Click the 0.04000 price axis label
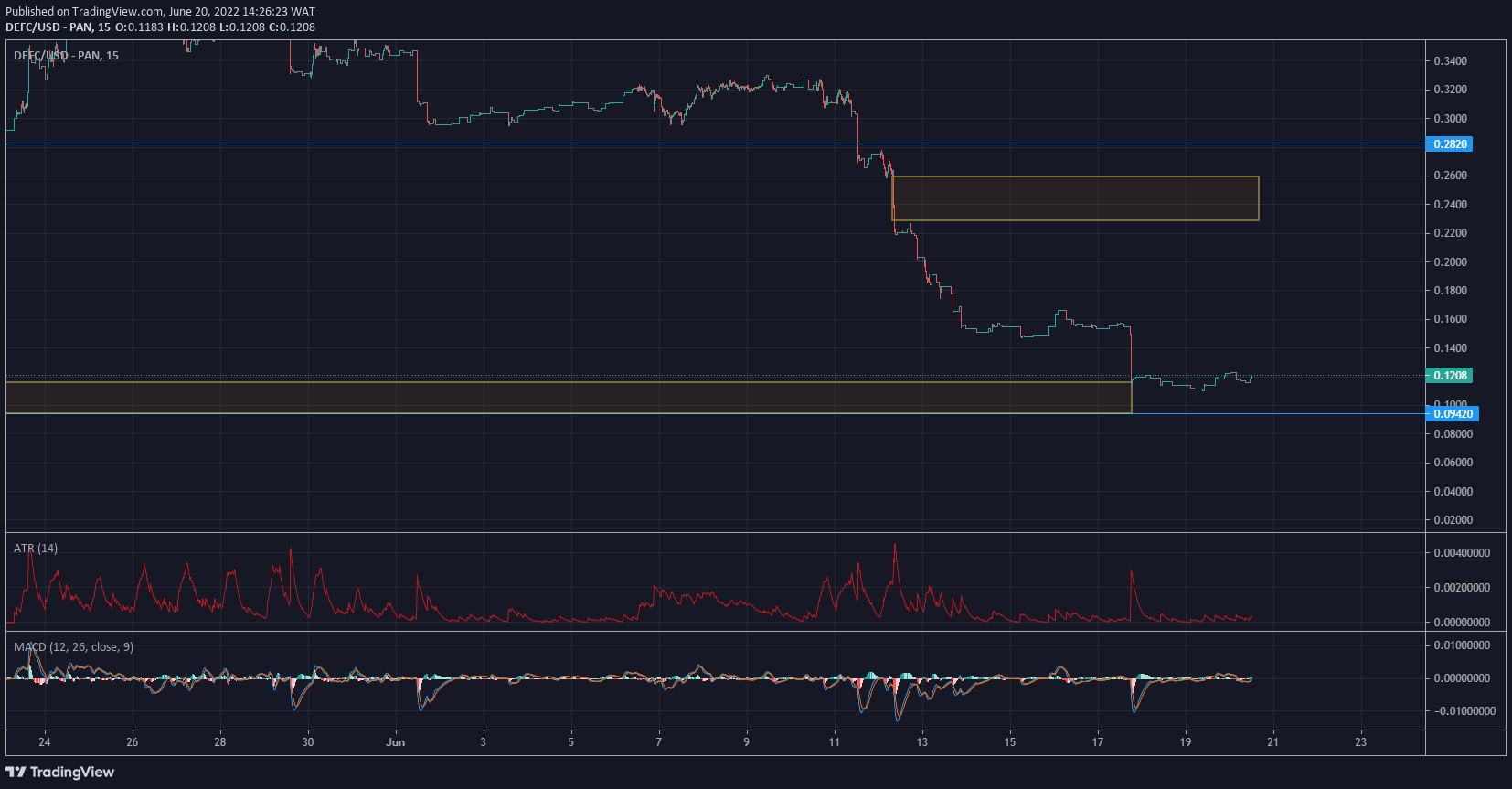 1453,492
